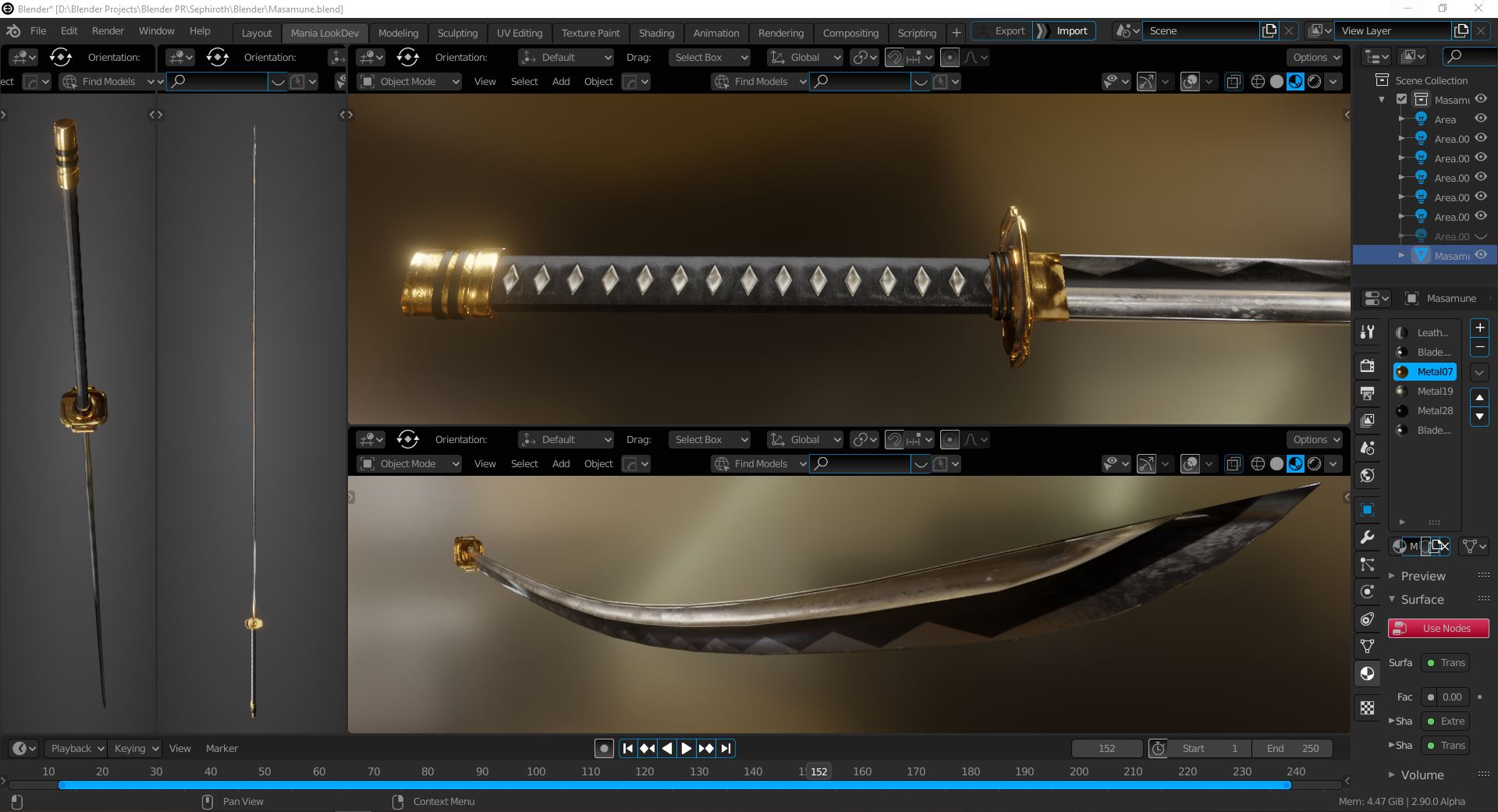
Task: Move material slot down
Action: click(1479, 417)
